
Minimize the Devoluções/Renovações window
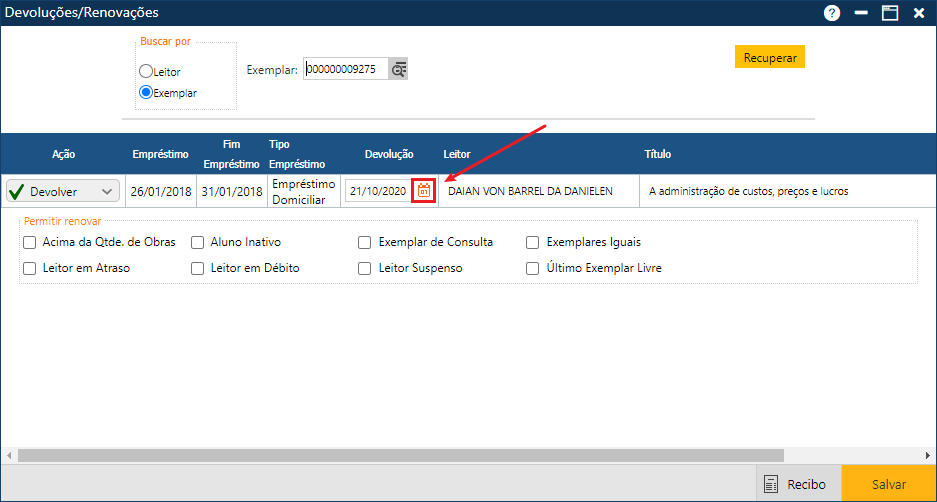tap(861, 13)
